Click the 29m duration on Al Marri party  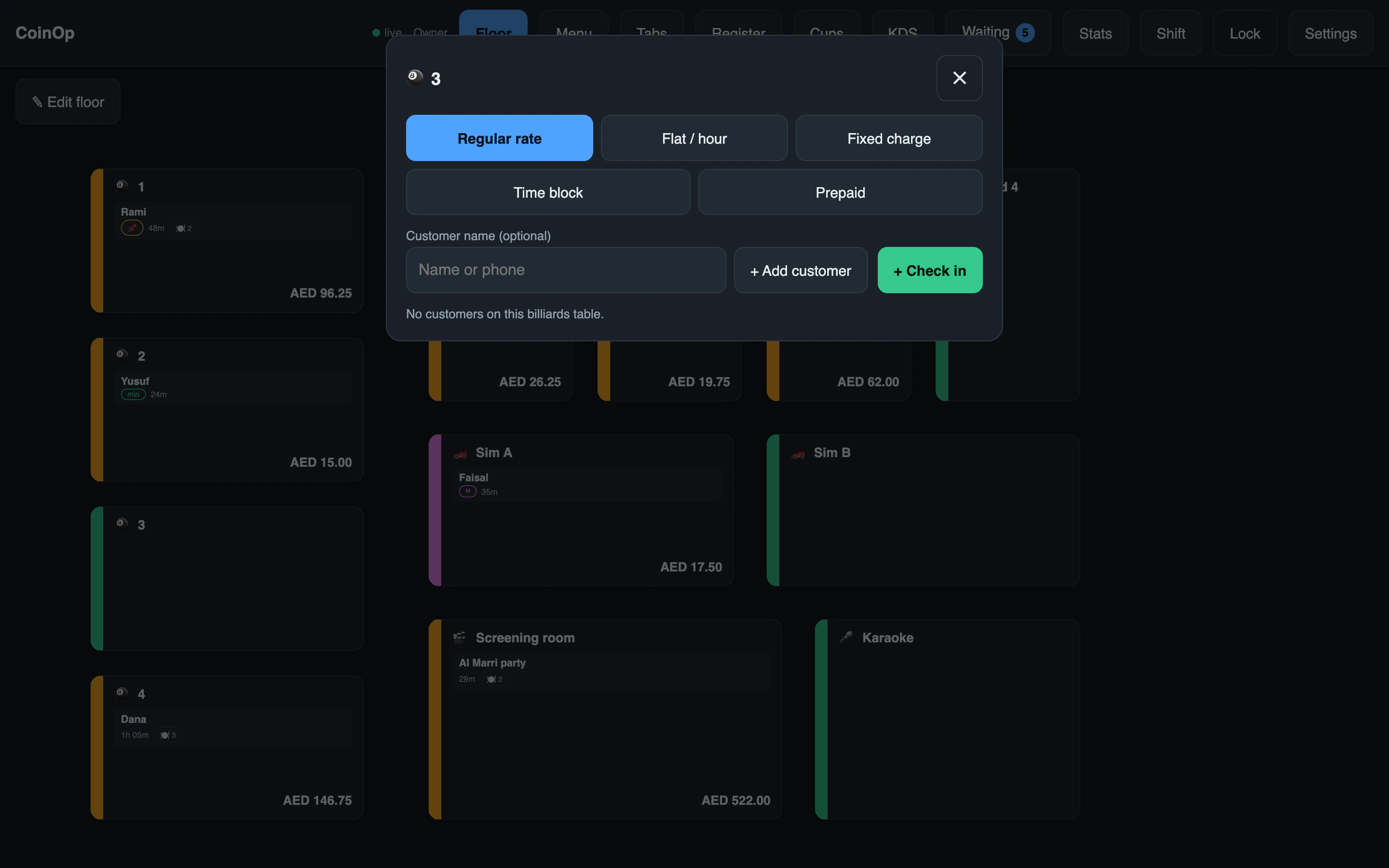pyautogui.click(x=467, y=679)
